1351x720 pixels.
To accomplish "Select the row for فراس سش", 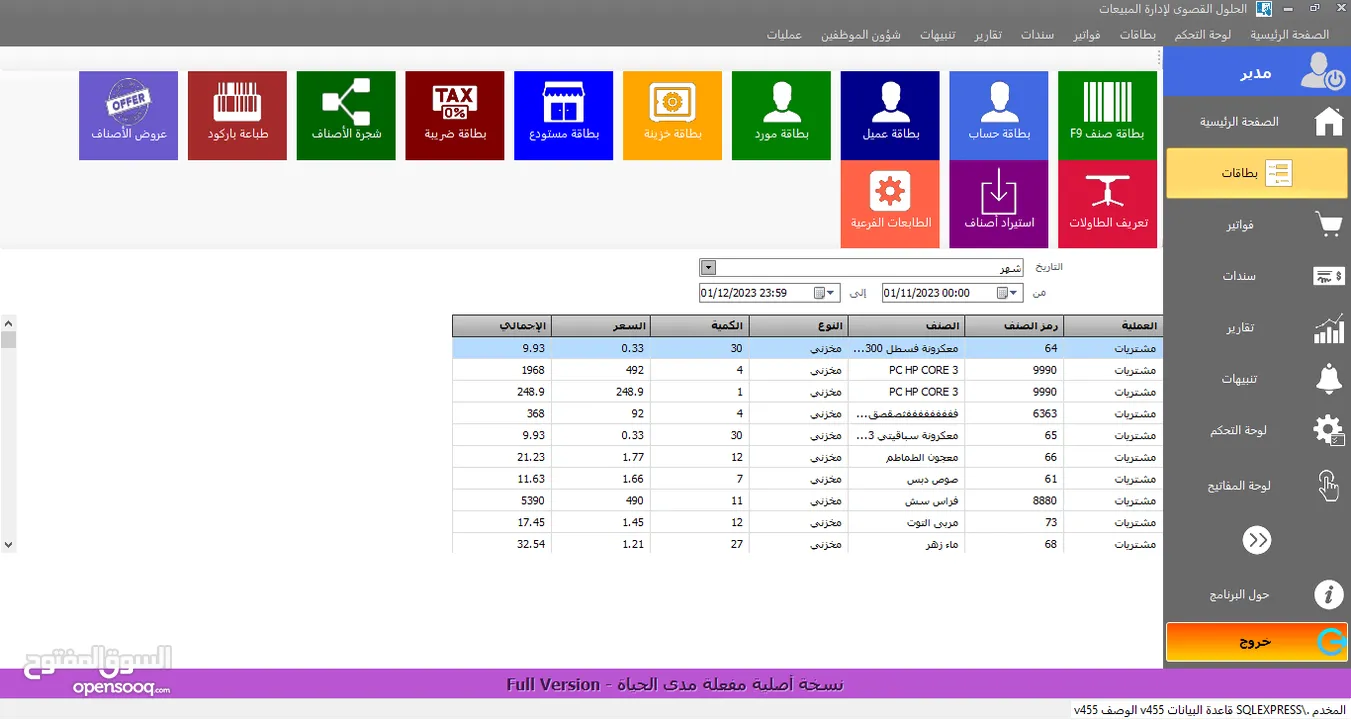I will [807, 501].
